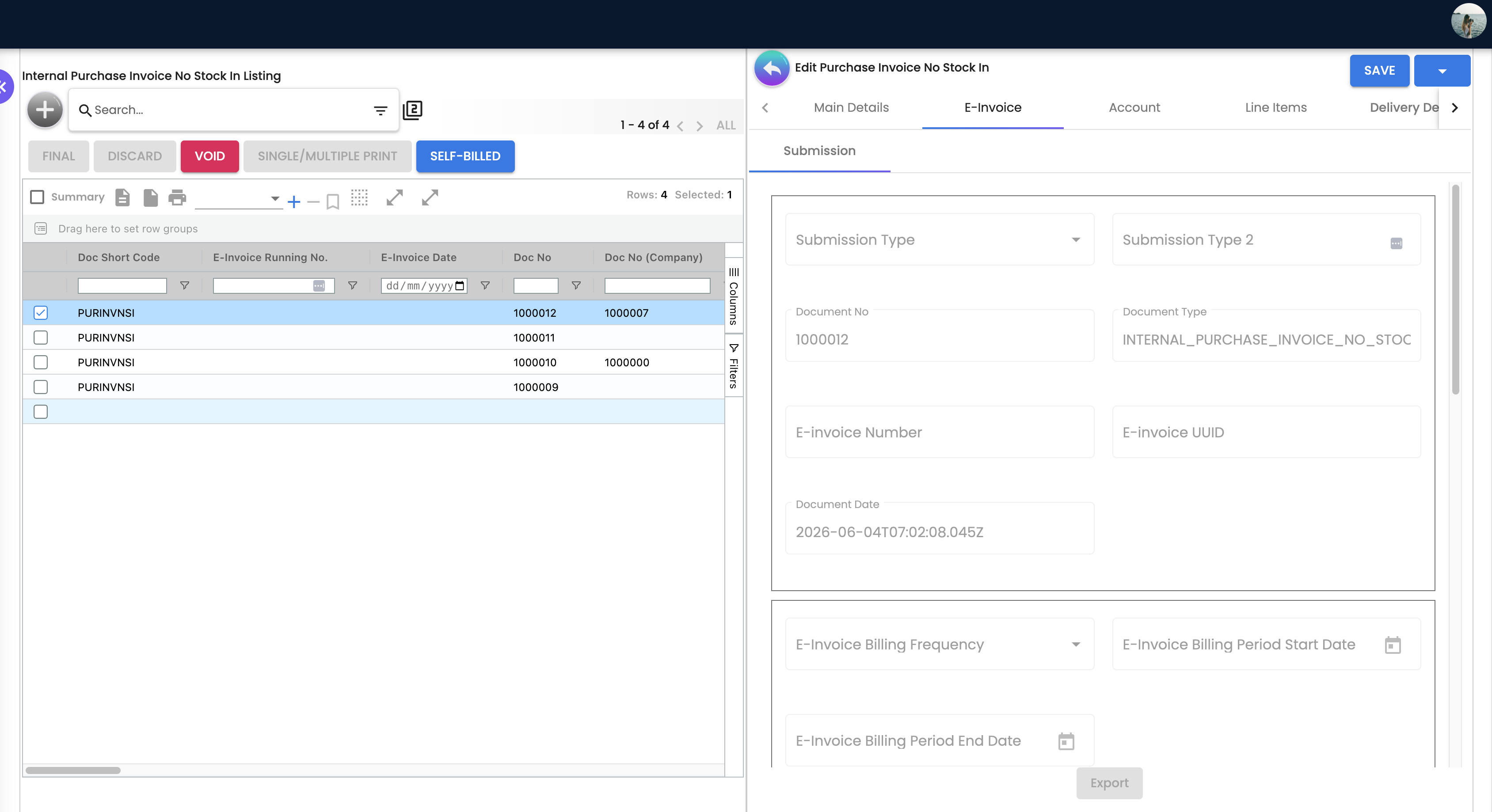Toggle the Summary checkbox

click(x=37, y=197)
